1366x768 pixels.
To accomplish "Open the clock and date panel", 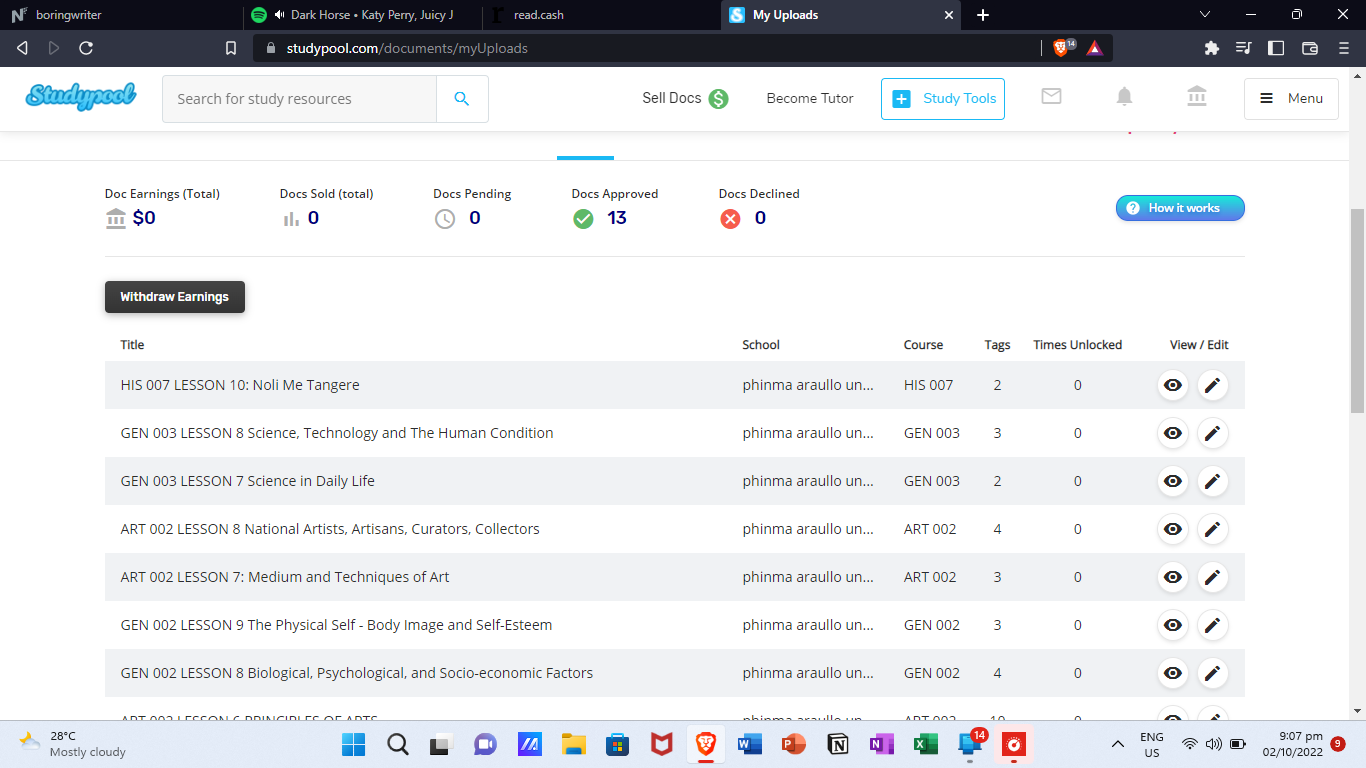I will click(1293, 745).
